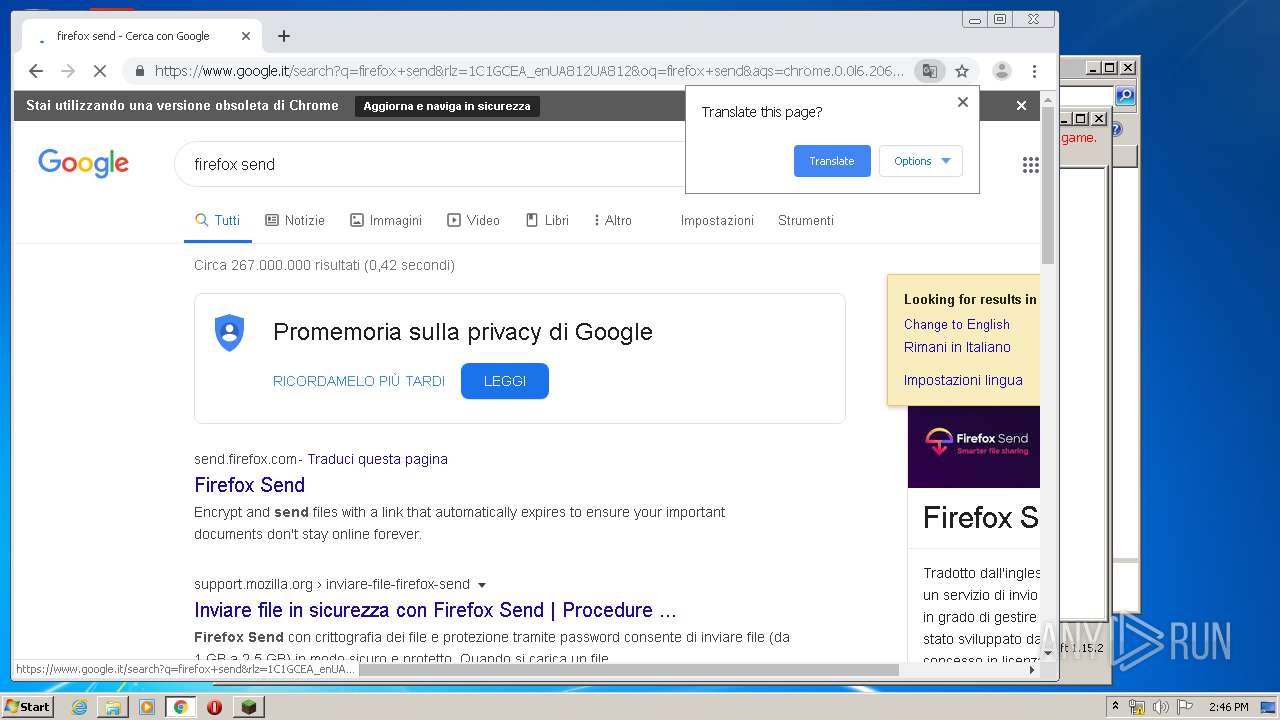Viewport: 1280px width, 720px height.
Task: Open the Windows Start button
Action: [27, 706]
